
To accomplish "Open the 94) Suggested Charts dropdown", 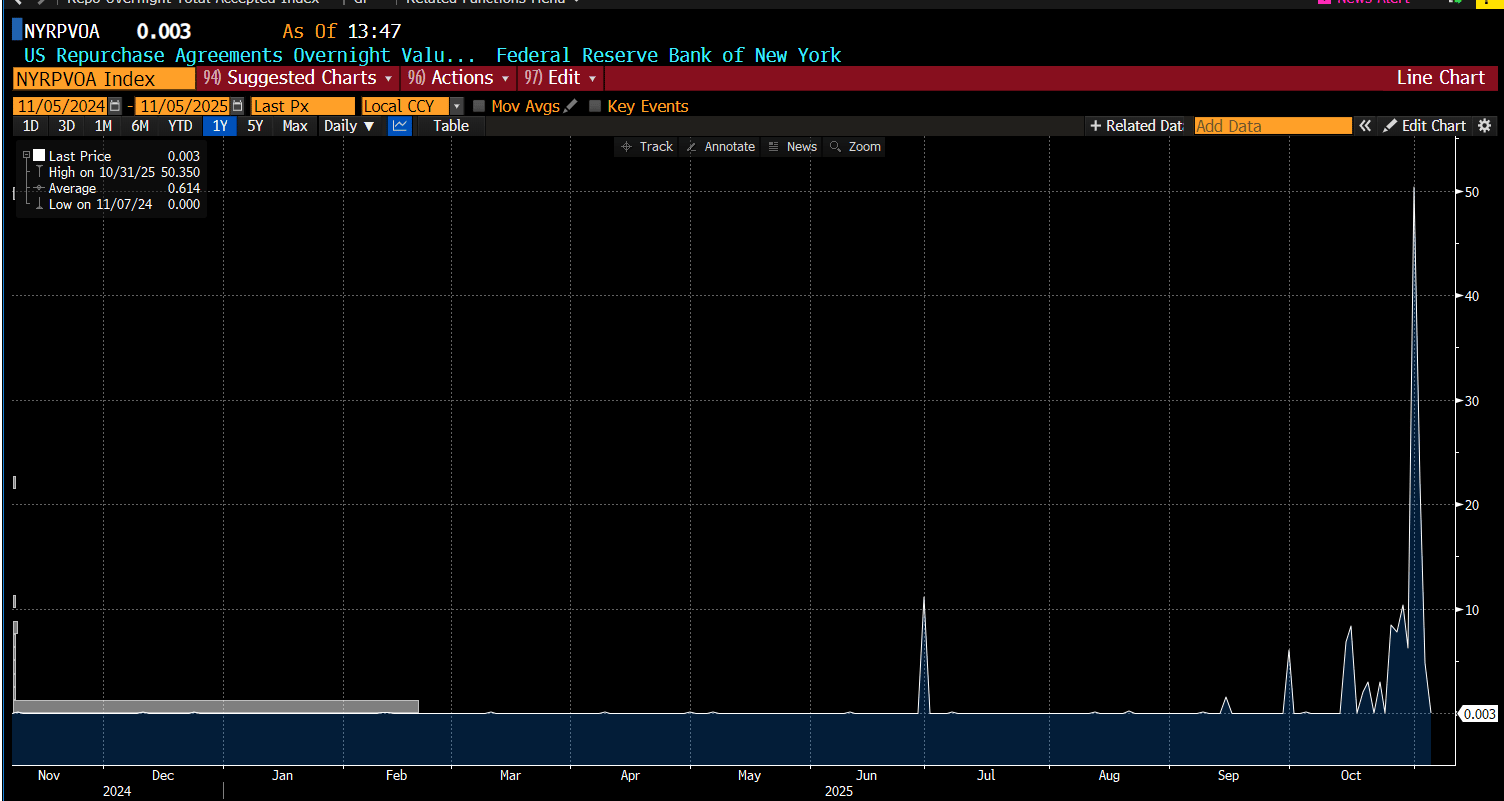I will pos(298,78).
